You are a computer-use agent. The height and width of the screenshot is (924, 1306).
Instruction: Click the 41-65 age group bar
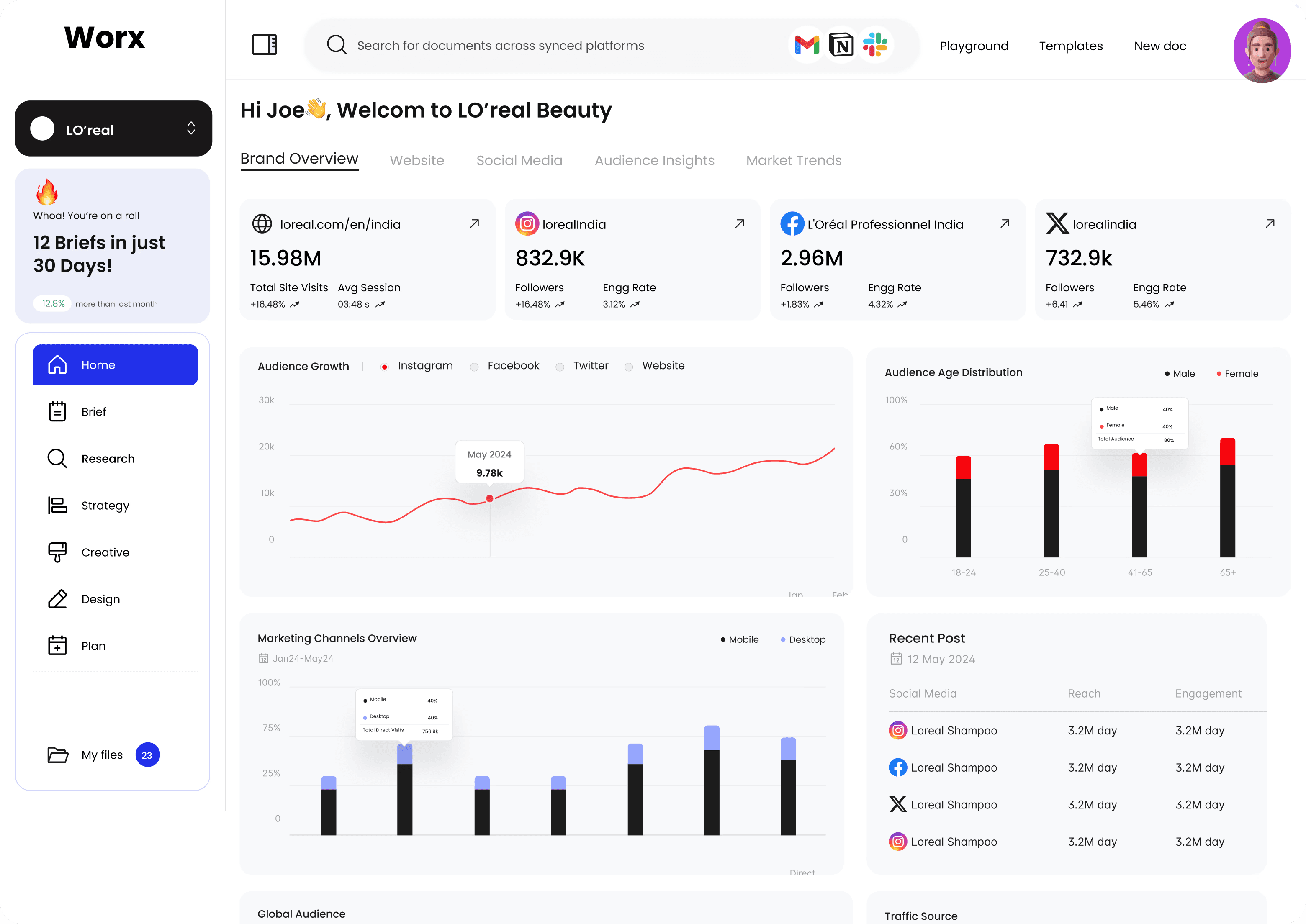(1139, 505)
